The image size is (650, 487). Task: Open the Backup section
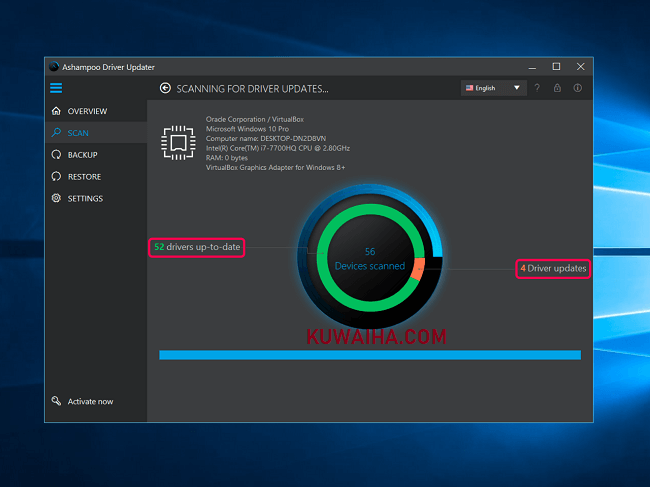tap(96, 155)
